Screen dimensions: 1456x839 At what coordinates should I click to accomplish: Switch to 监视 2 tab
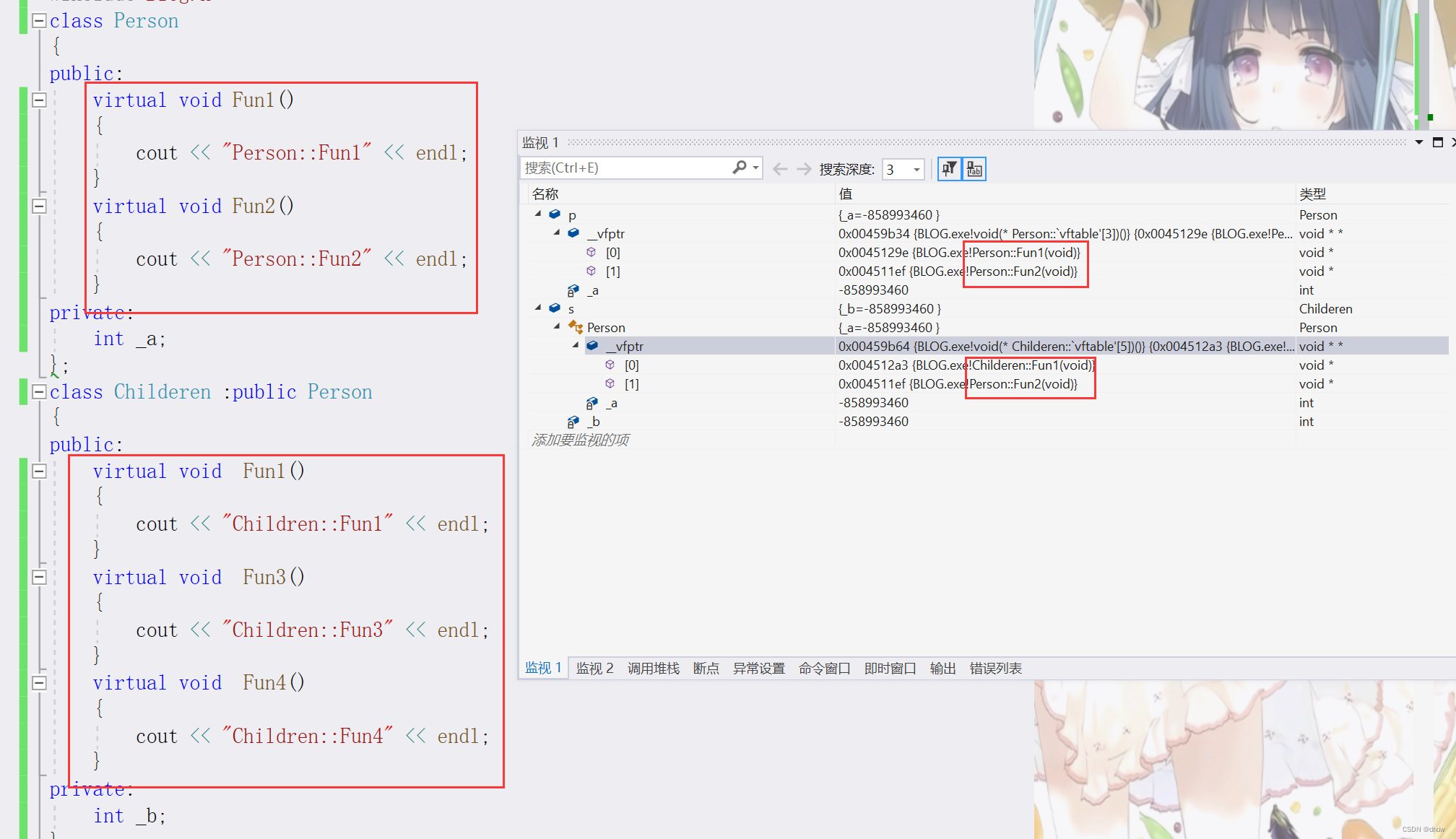594,668
